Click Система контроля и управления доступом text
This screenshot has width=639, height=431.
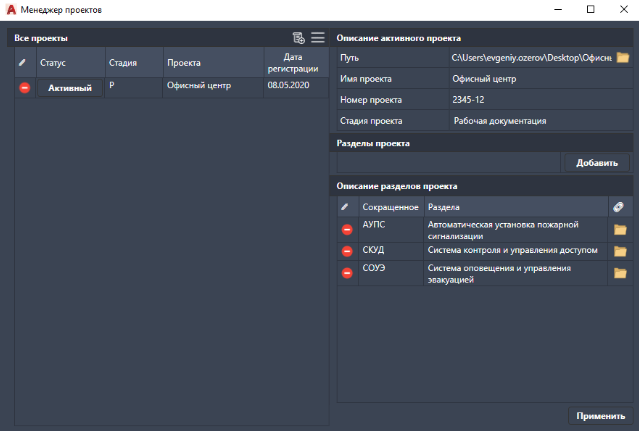point(512,250)
